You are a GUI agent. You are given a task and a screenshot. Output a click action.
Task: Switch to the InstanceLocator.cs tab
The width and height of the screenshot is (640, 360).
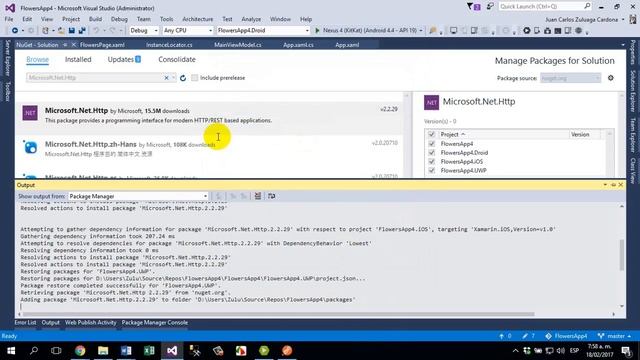click(169, 45)
